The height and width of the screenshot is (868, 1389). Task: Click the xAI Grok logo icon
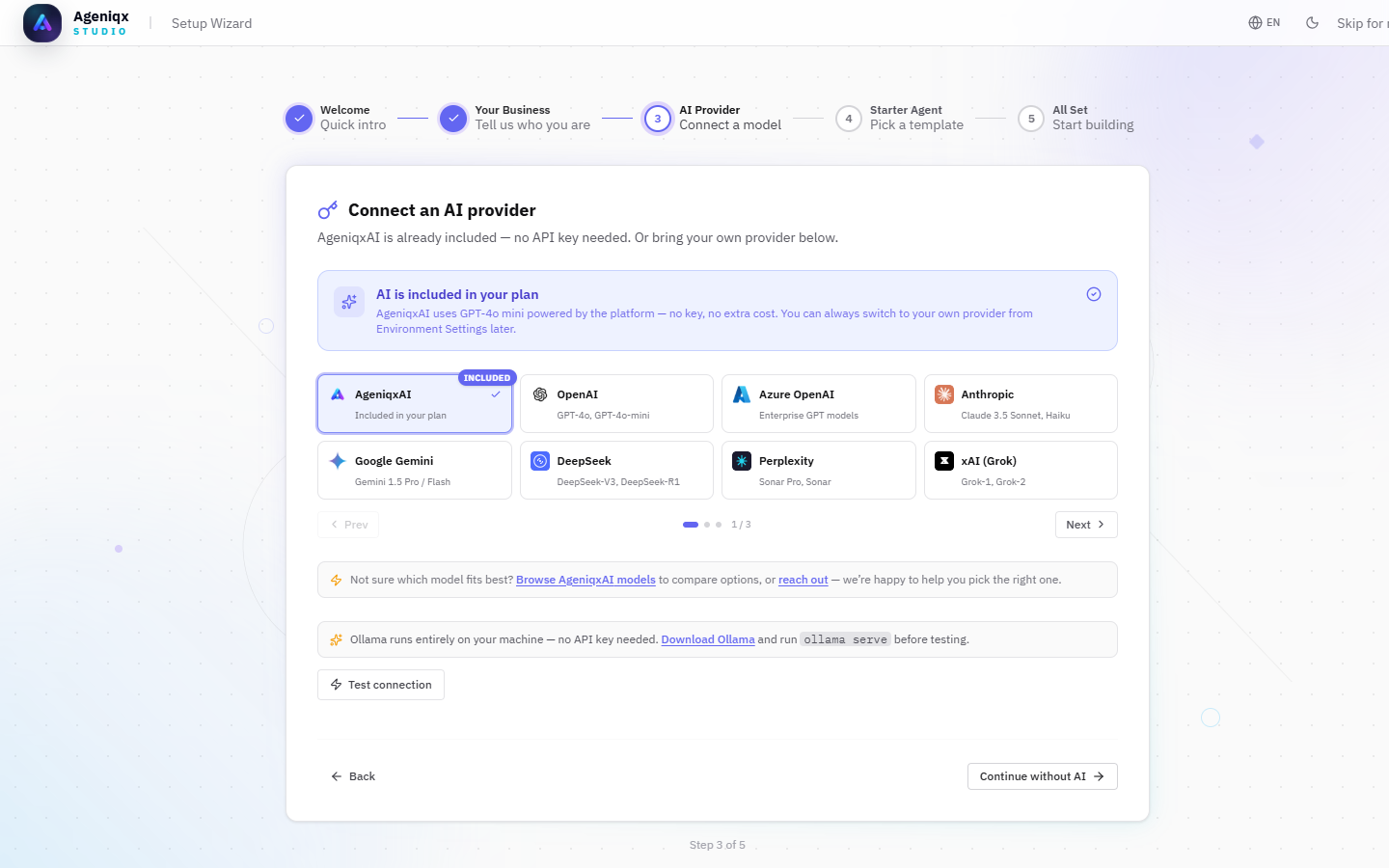944,461
